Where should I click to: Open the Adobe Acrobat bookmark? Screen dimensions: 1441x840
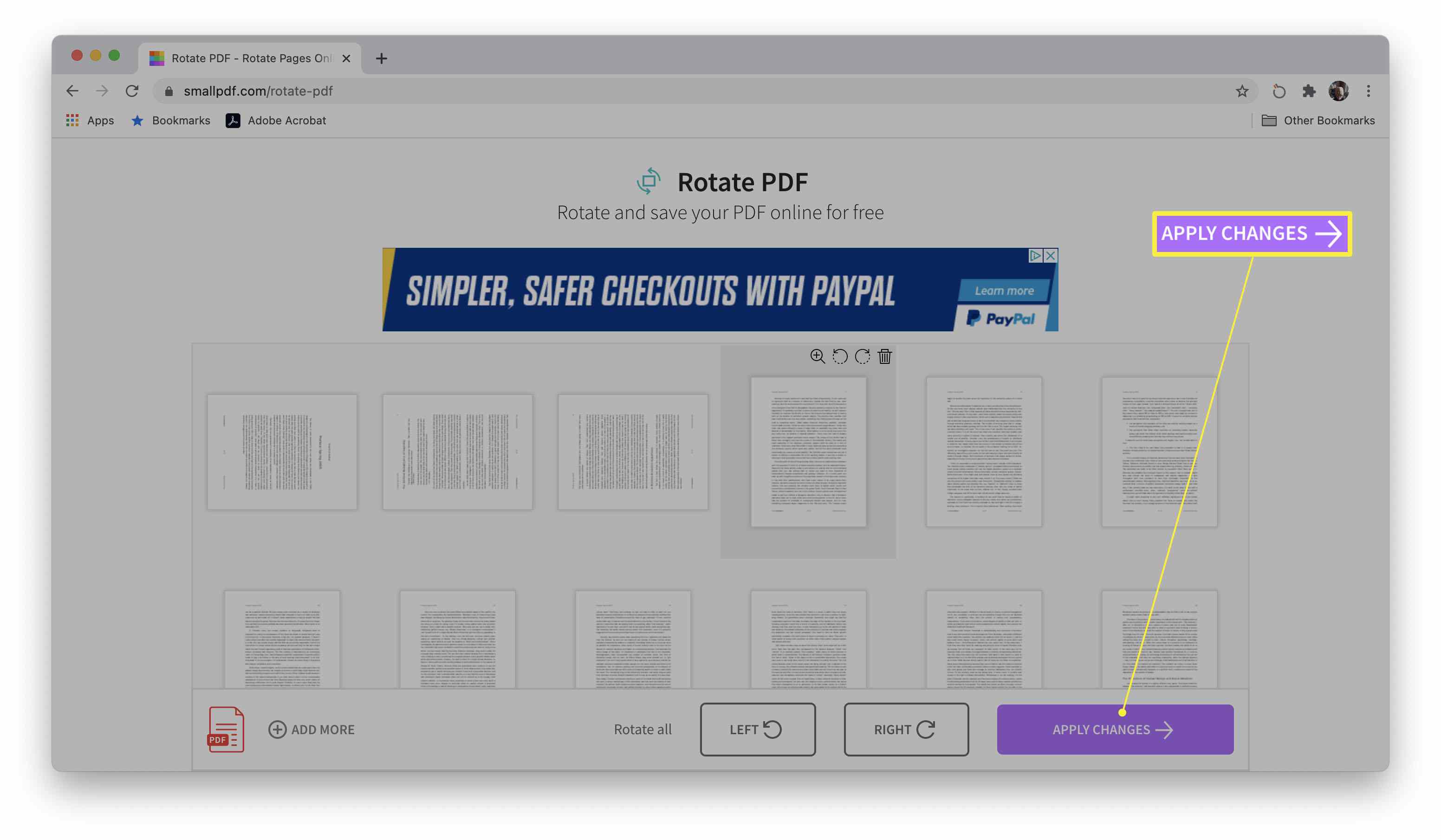(276, 121)
